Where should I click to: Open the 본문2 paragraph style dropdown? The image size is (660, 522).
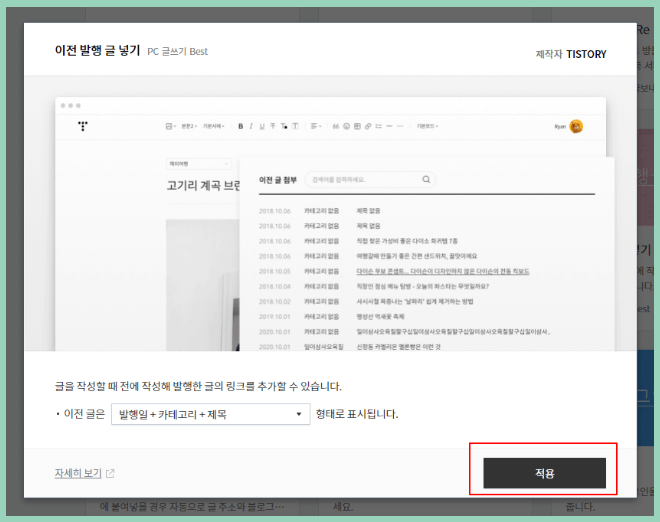[x=189, y=126]
